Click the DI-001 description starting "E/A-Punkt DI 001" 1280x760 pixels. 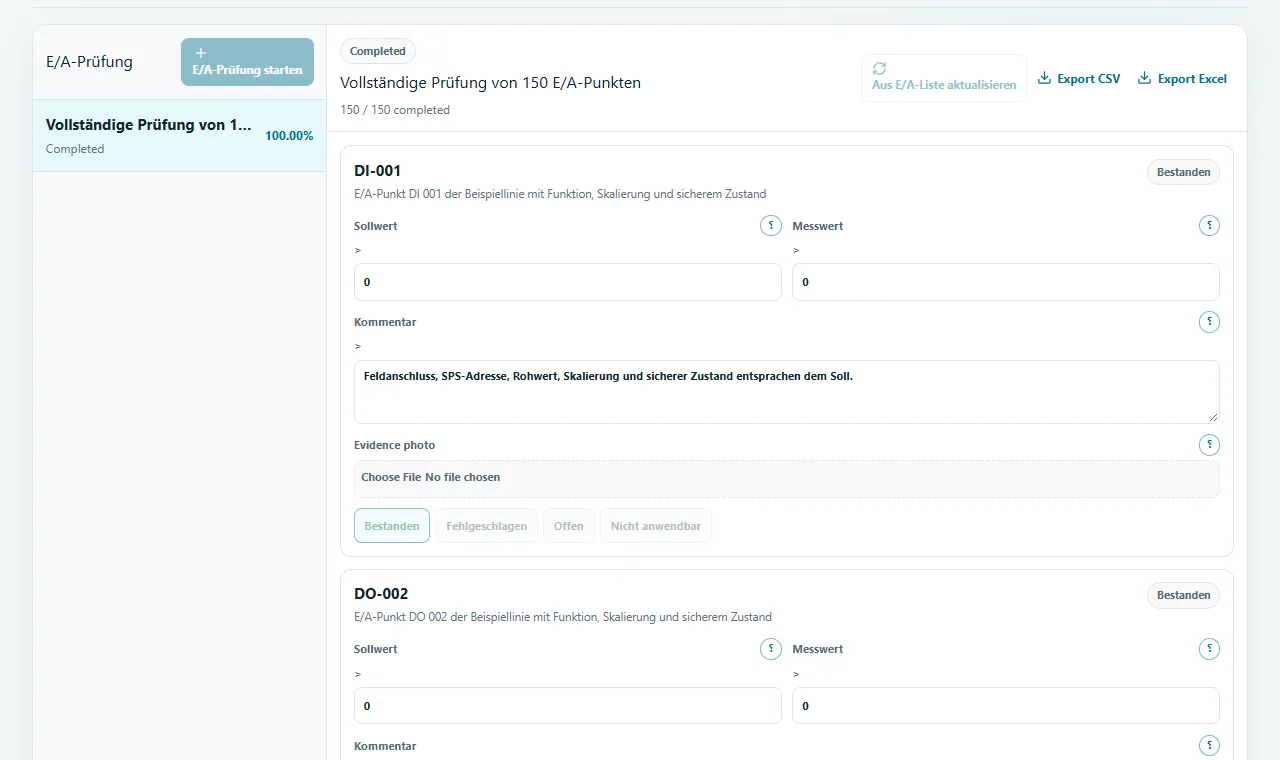tap(560, 194)
